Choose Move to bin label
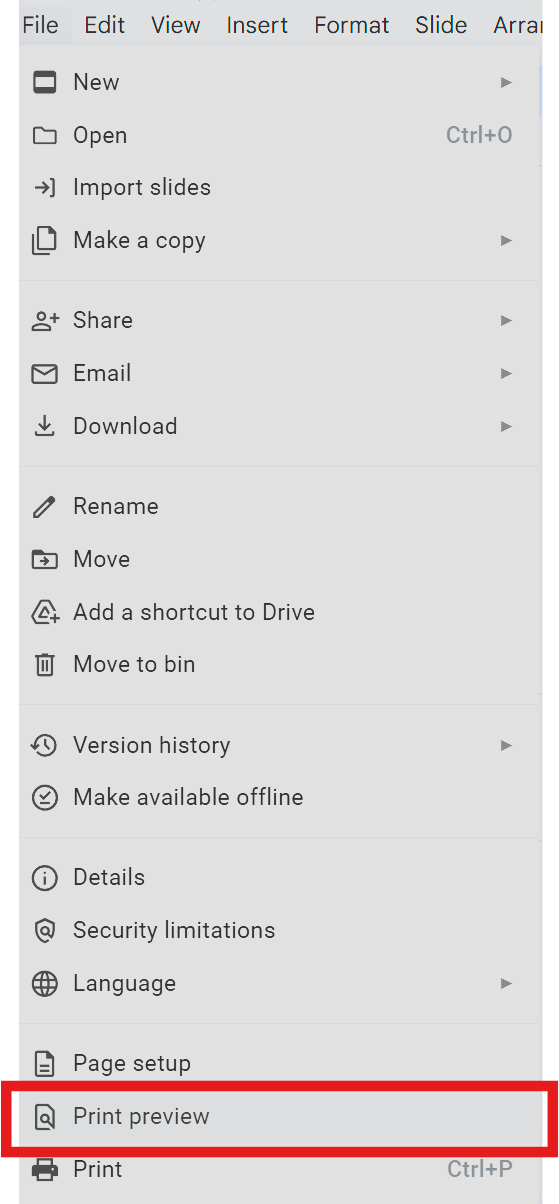Screen dimensions: 559x1204 point(134,664)
